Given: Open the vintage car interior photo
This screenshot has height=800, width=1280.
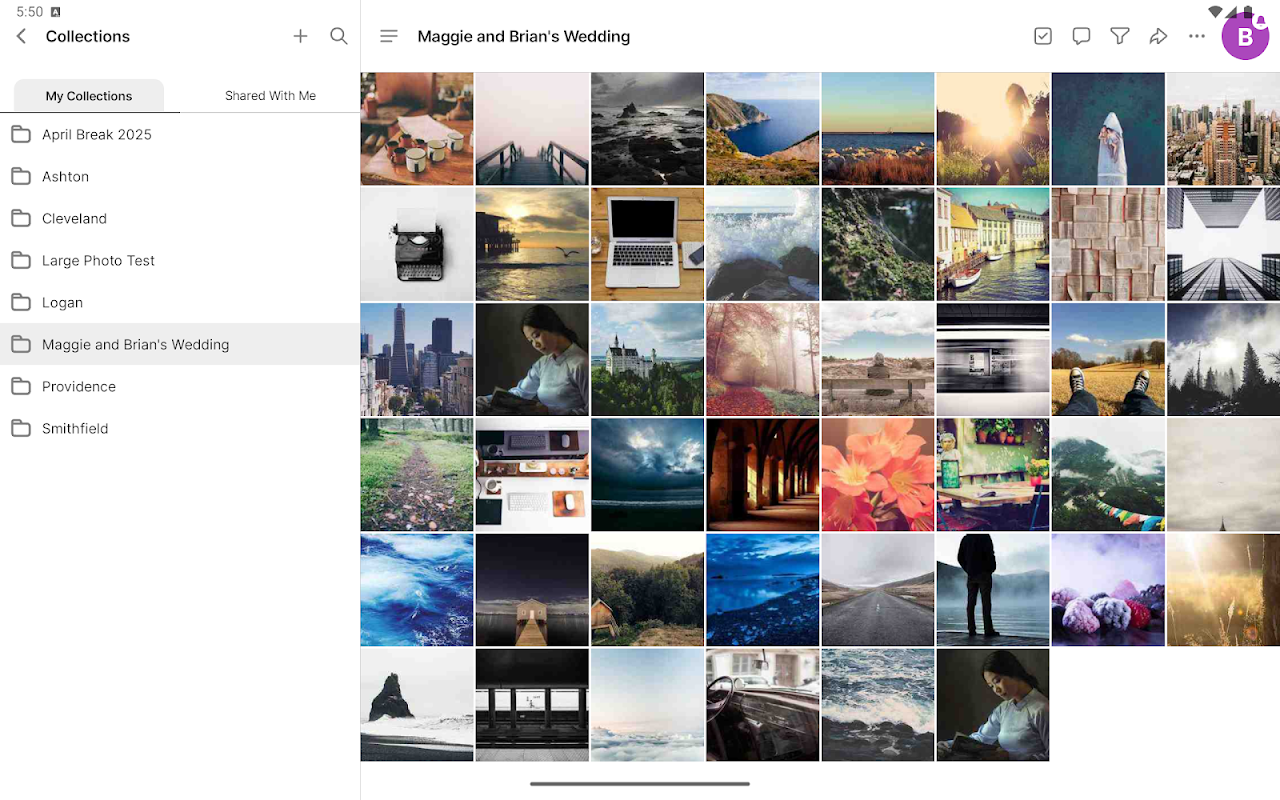Looking at the screenshot, I should tap(762, 704).
